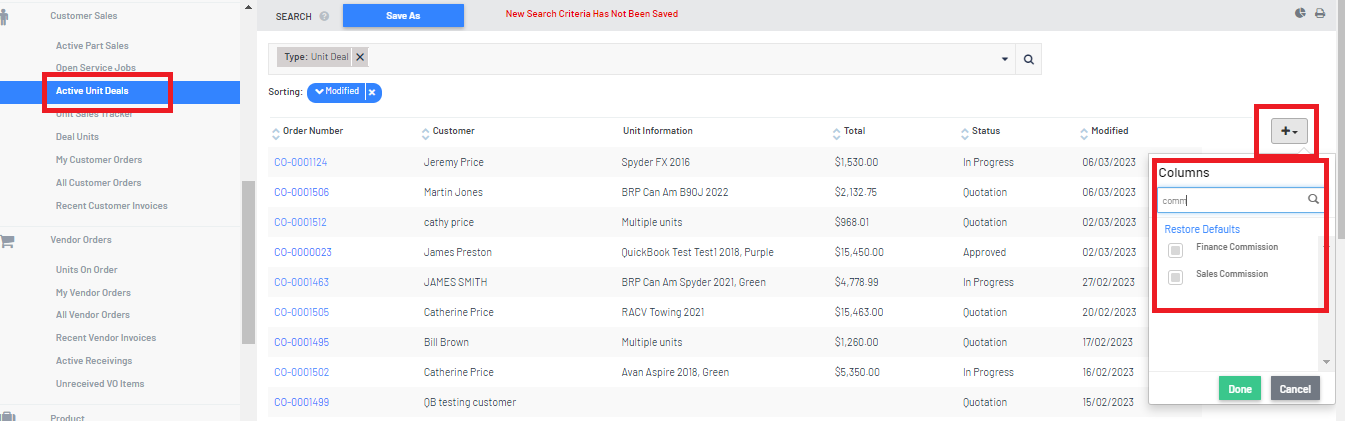The image size is (1345, 421).
Task: Open the add columns plus dropdown
Action: coord(1289,131)
